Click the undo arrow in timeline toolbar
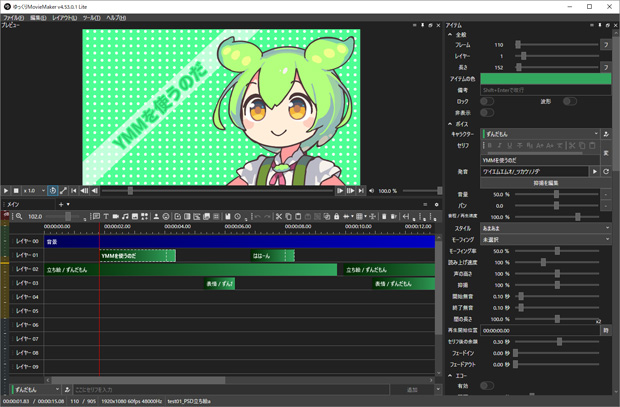Image resolution: width=620 pixels, height=407 pixels. 258,216
